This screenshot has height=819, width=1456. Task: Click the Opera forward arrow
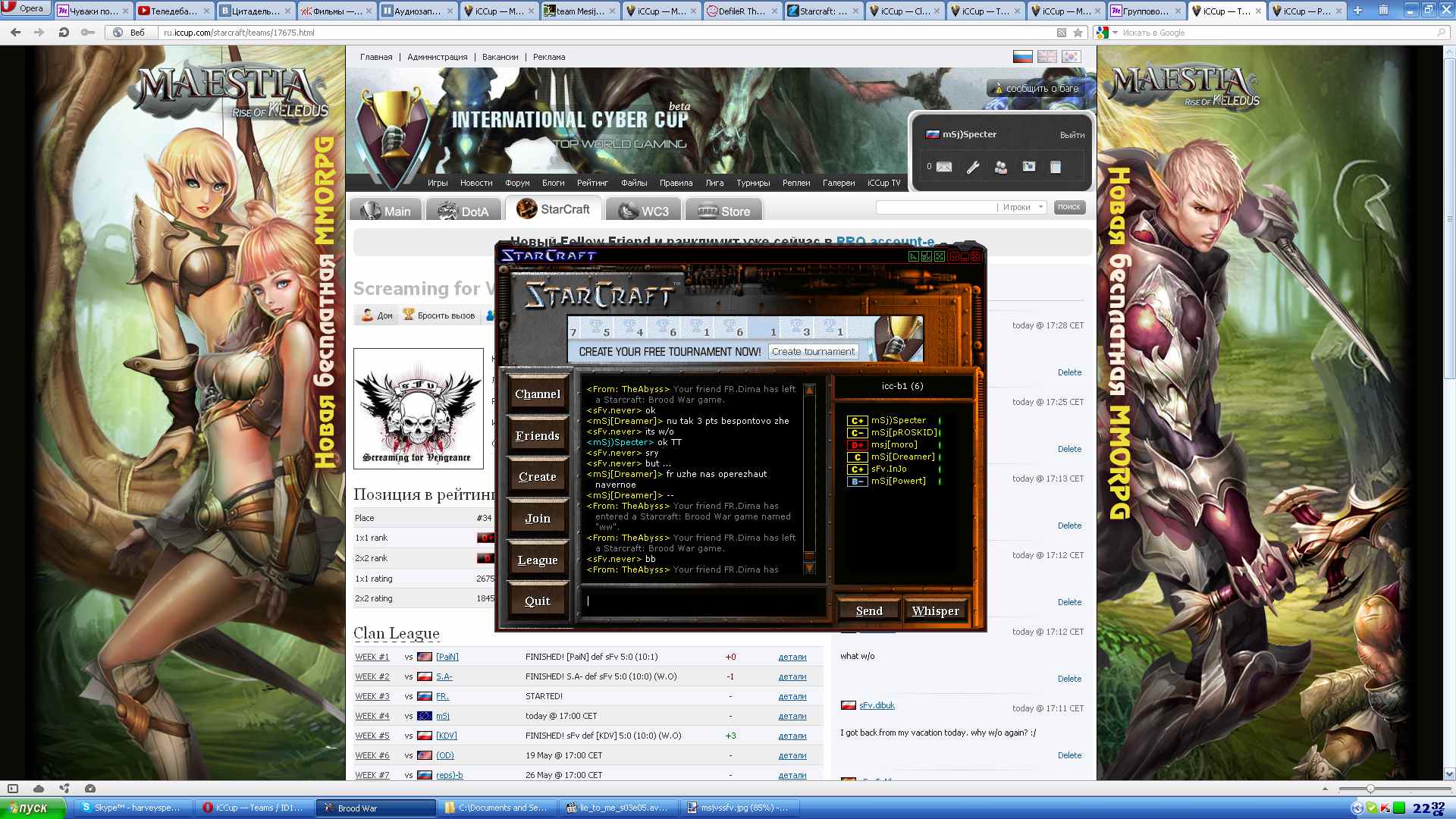[39, 33]
